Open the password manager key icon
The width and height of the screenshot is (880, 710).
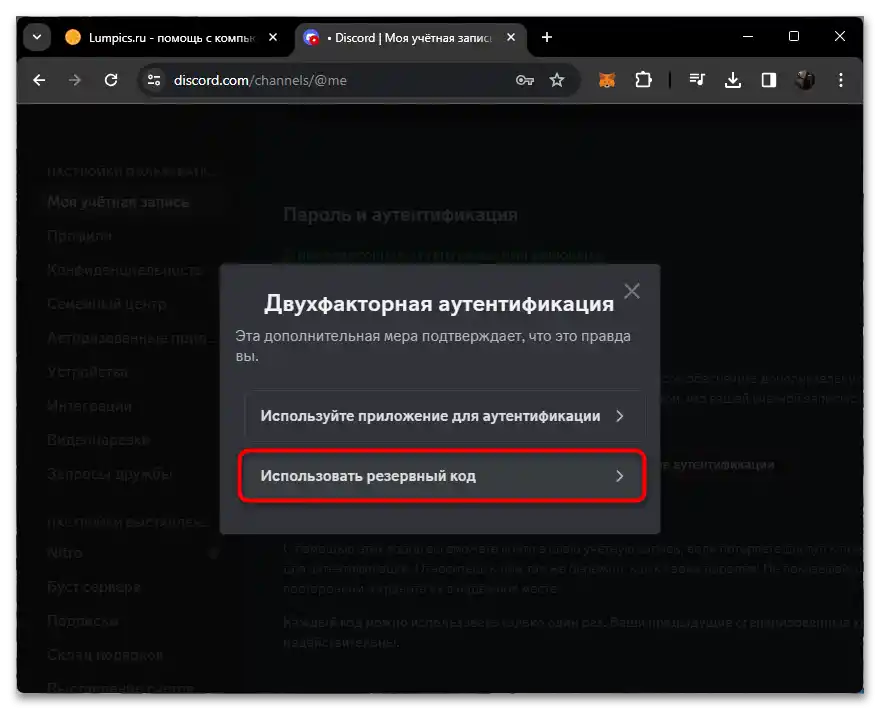[x=527, y=80]
